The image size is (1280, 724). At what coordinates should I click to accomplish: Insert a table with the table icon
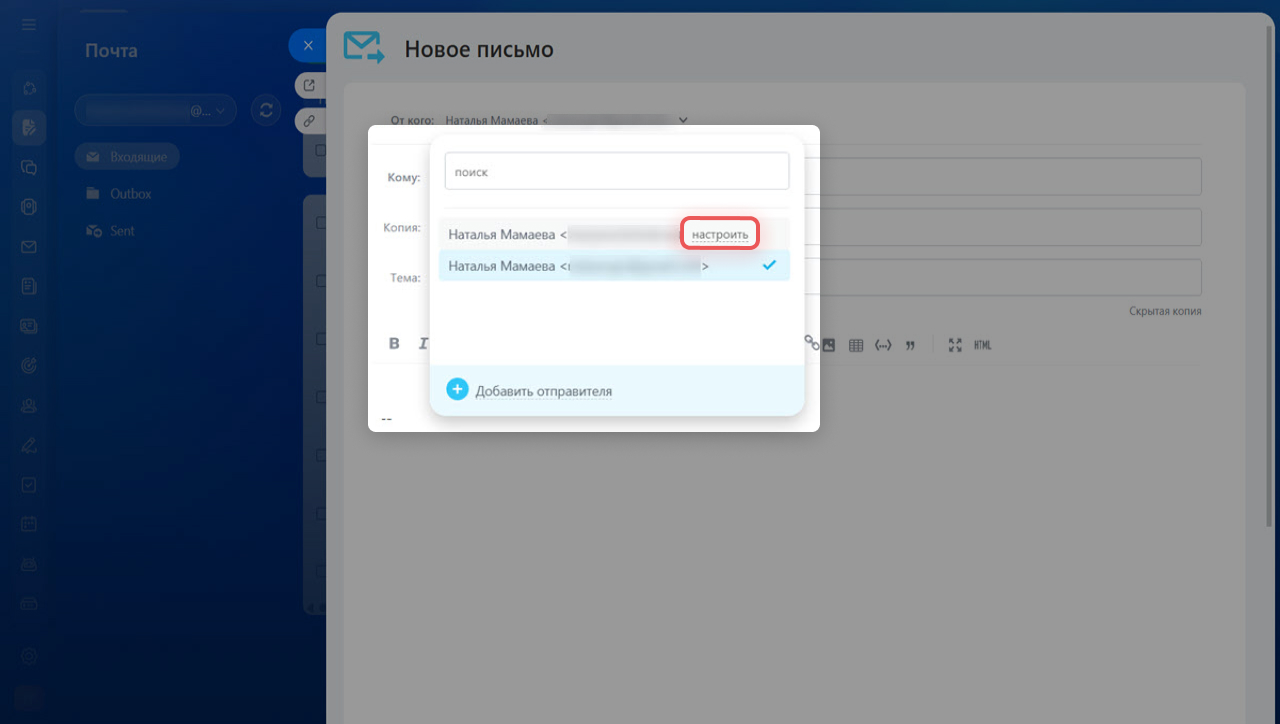coord(856,345)
